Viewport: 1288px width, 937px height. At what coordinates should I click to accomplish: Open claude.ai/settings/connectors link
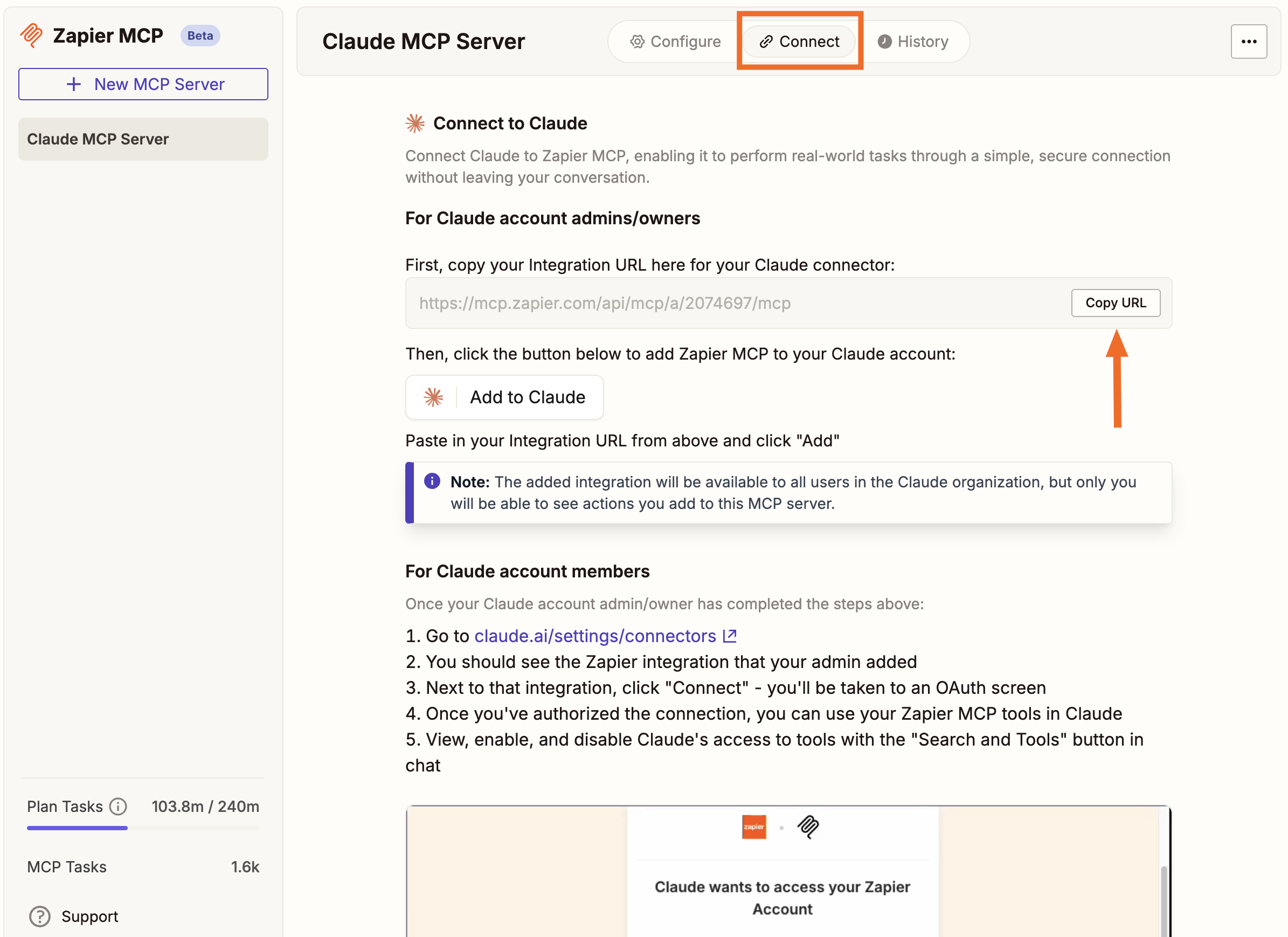[595, 636]
